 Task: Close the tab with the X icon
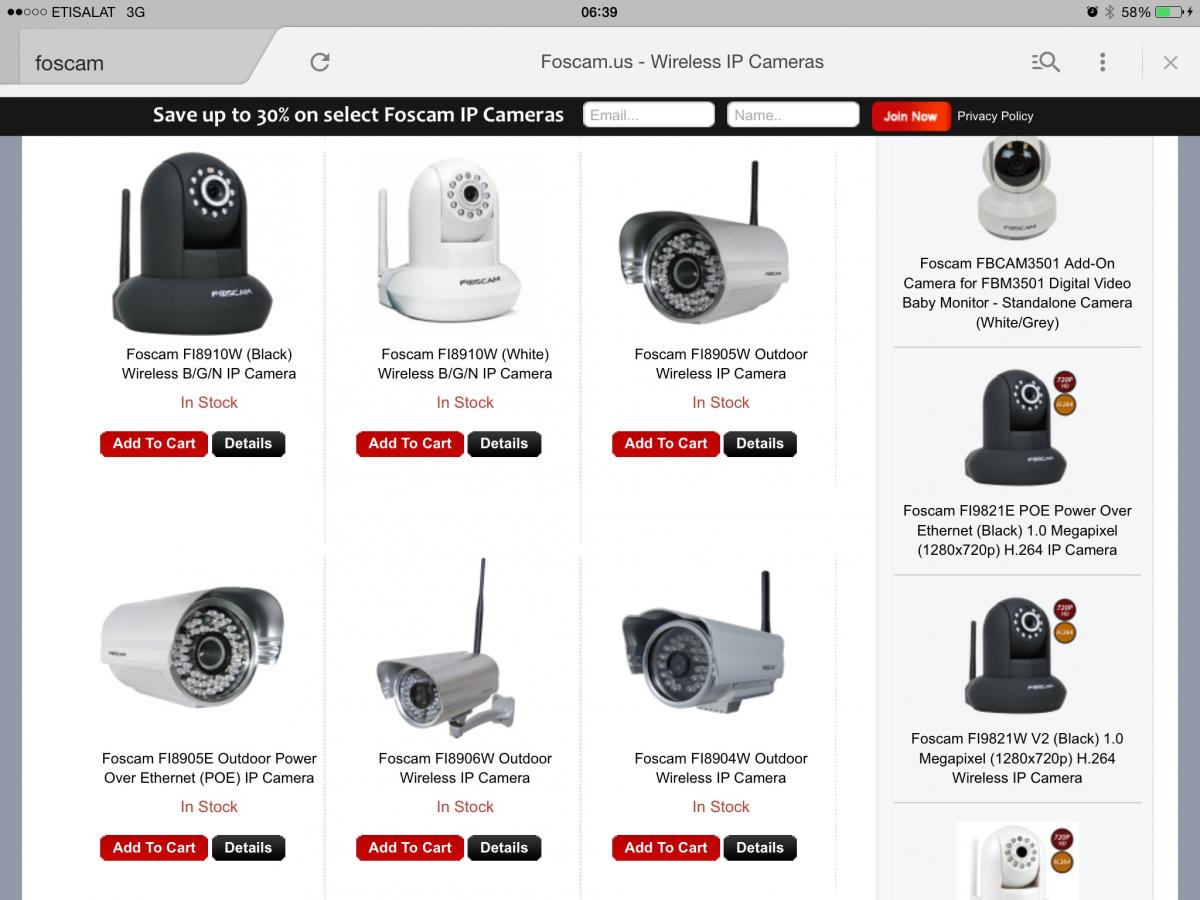1170,62
